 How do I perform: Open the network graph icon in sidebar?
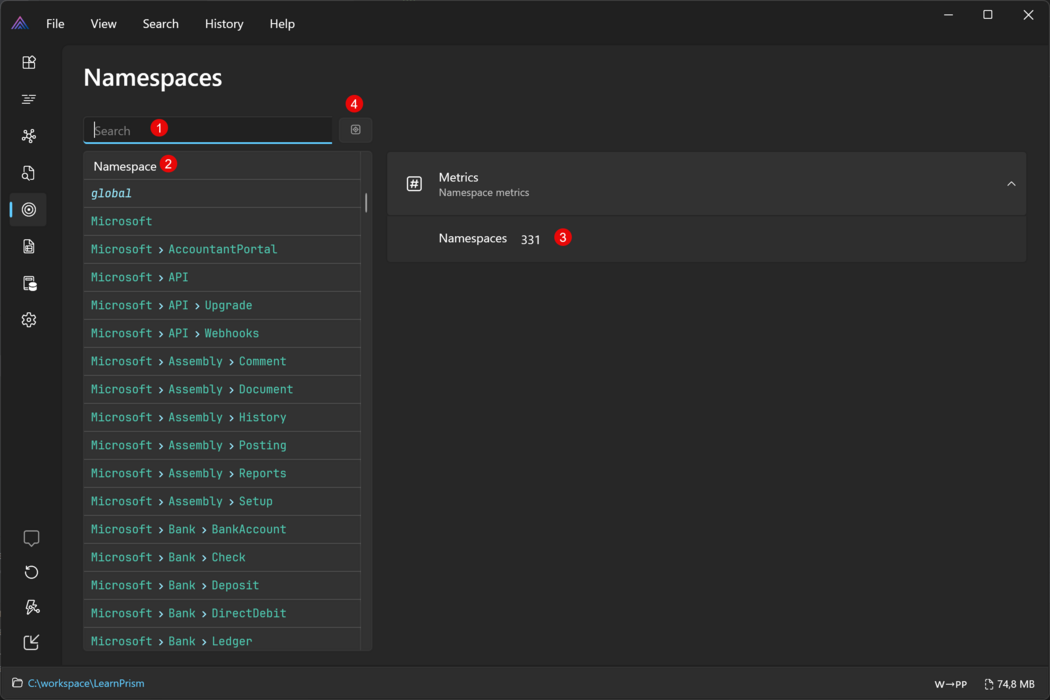(x=29, y=136)
